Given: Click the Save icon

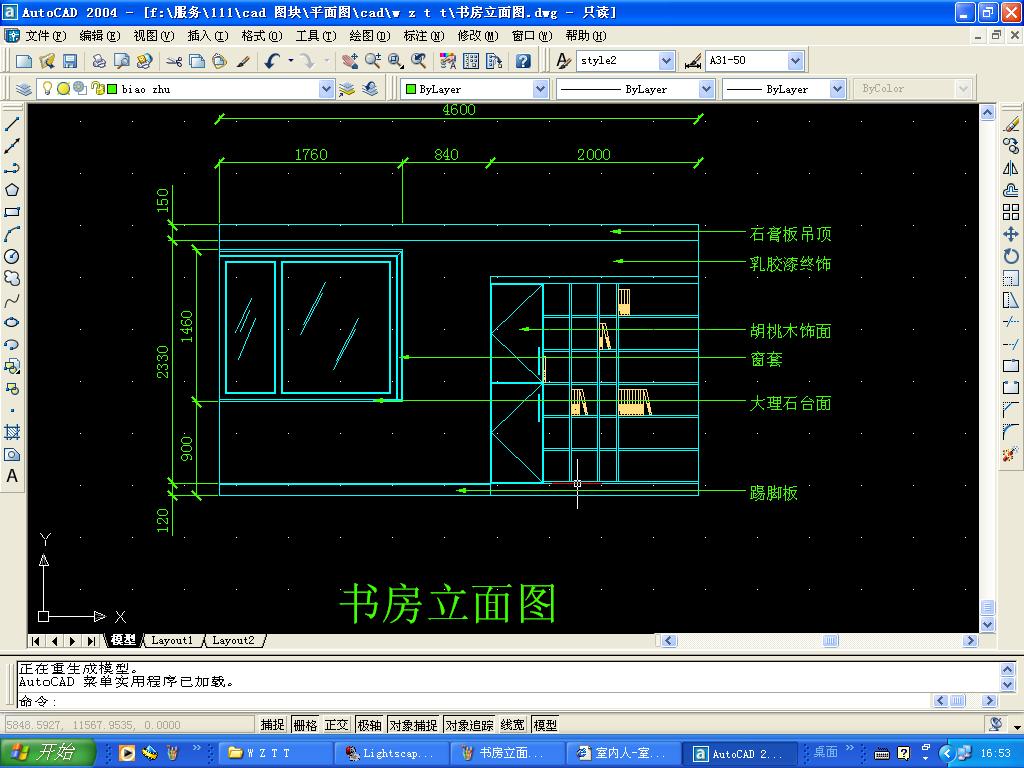Looking at the screenshot, I should pyautogui.click(x=70, y=61).
